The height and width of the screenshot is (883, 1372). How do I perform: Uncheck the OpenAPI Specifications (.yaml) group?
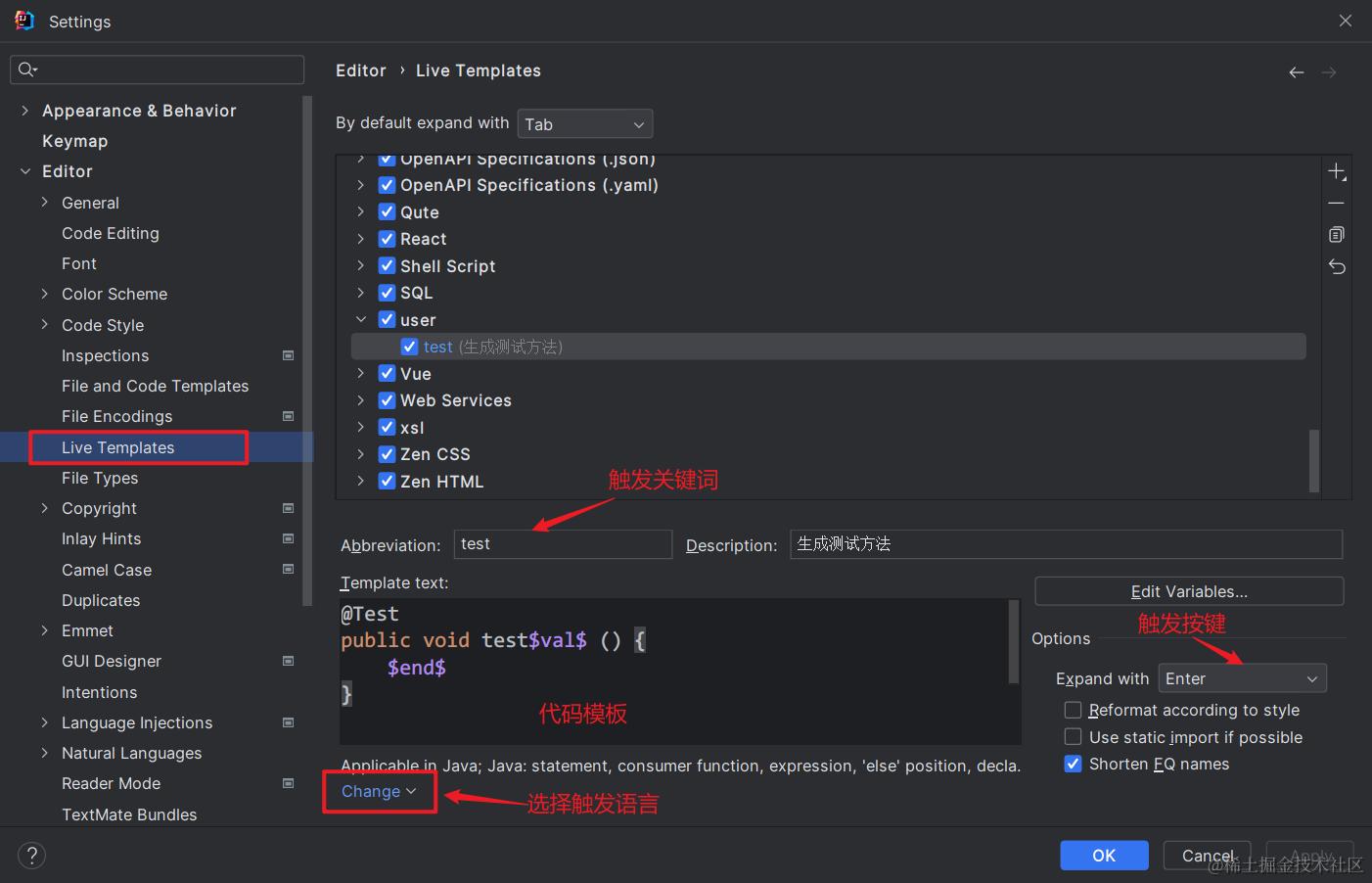388,185
